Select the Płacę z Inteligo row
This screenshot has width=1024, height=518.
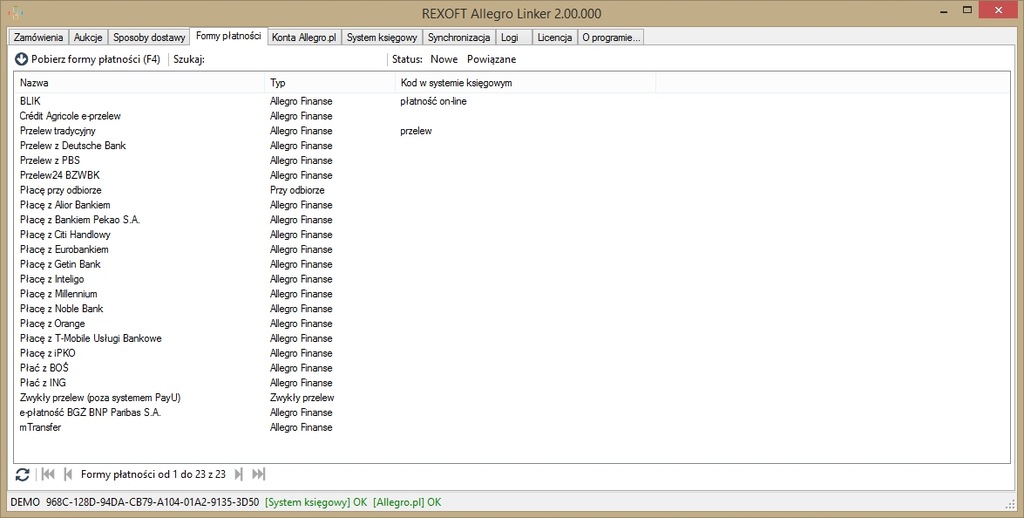click(x=512, y=279)
